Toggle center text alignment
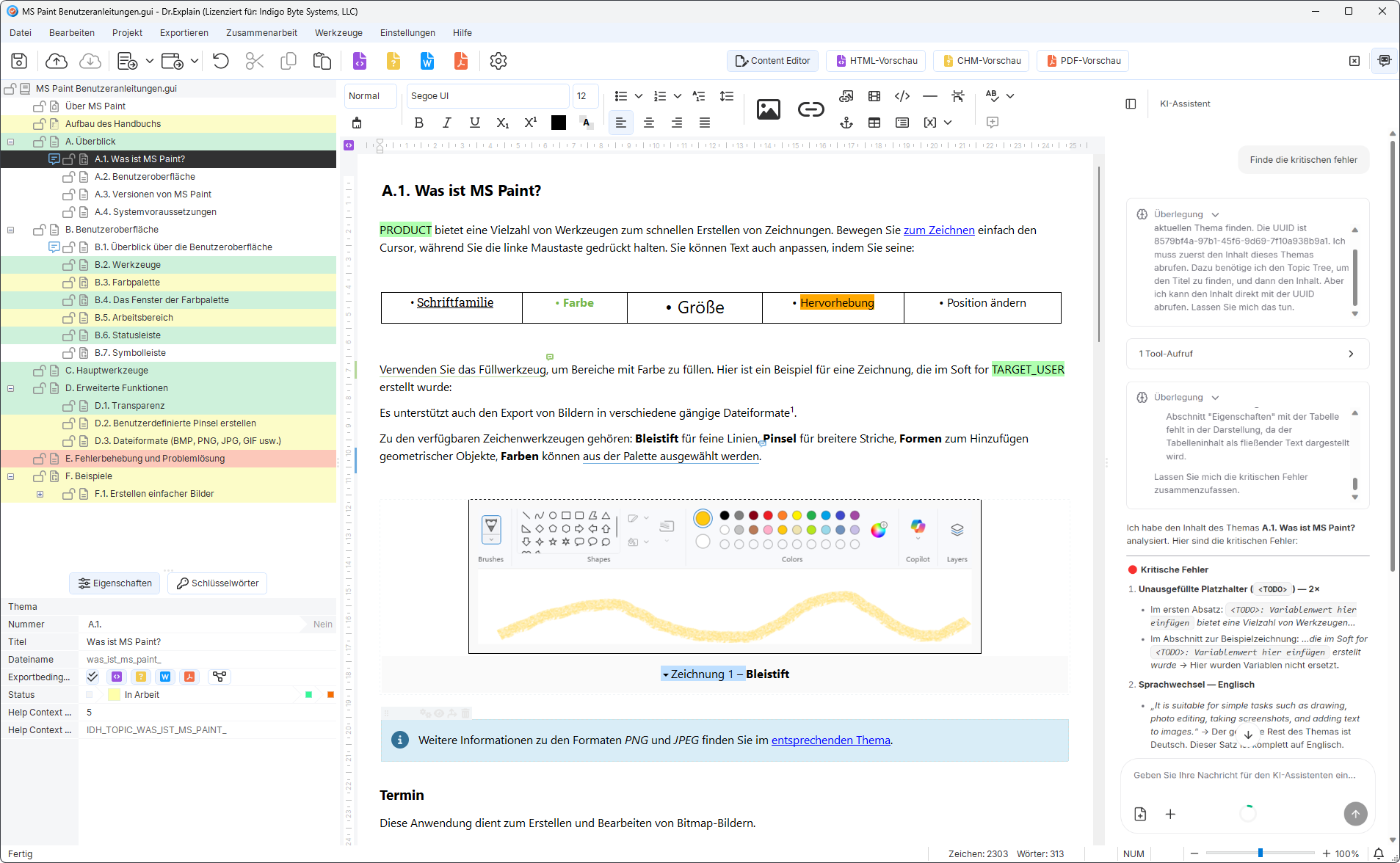This screenshot has height=863, width=1400. (649, 123)
